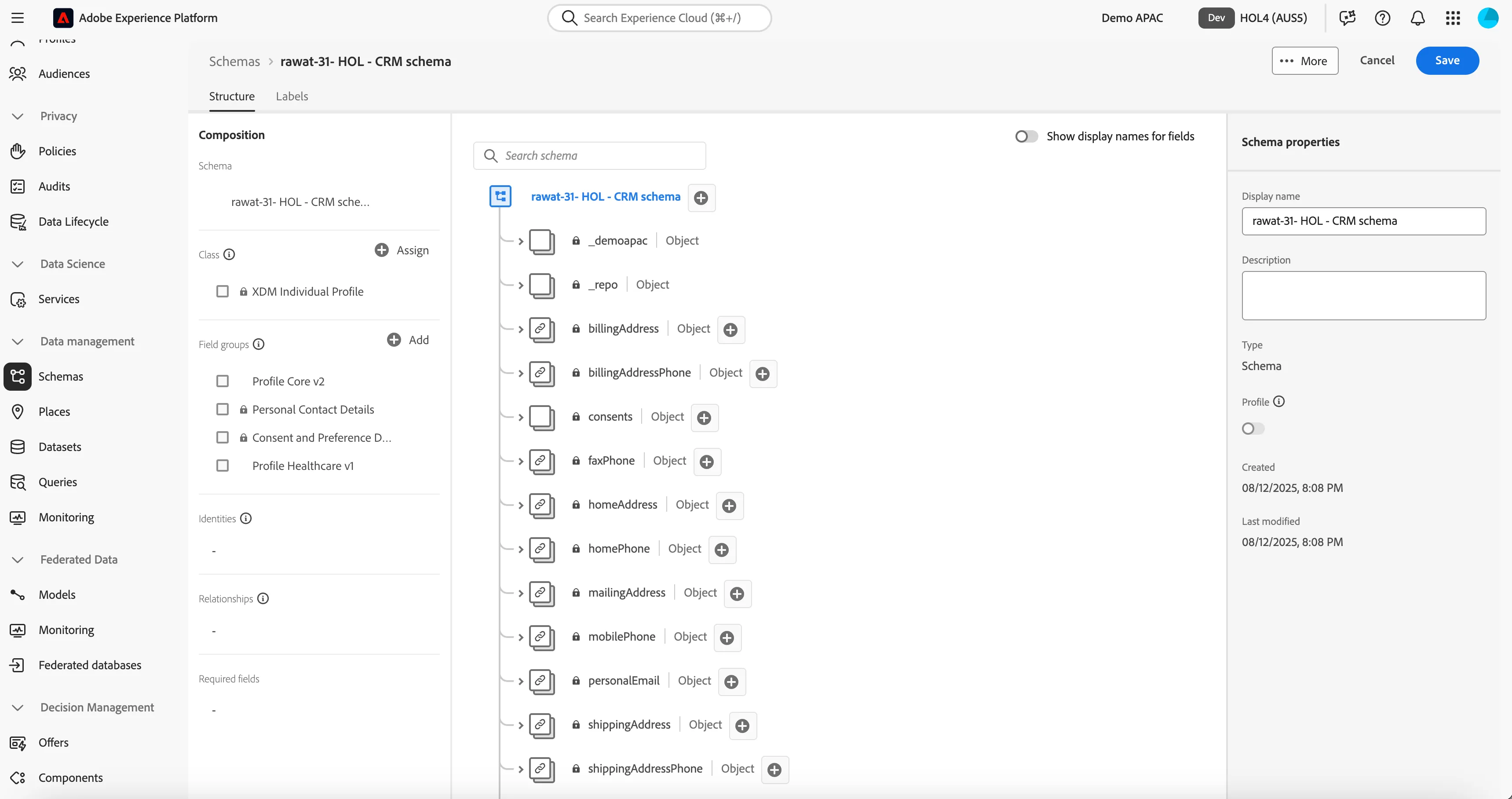Expand the homeAddress object node
Viewport: 1512px width, 799px height.
(521, 506)
